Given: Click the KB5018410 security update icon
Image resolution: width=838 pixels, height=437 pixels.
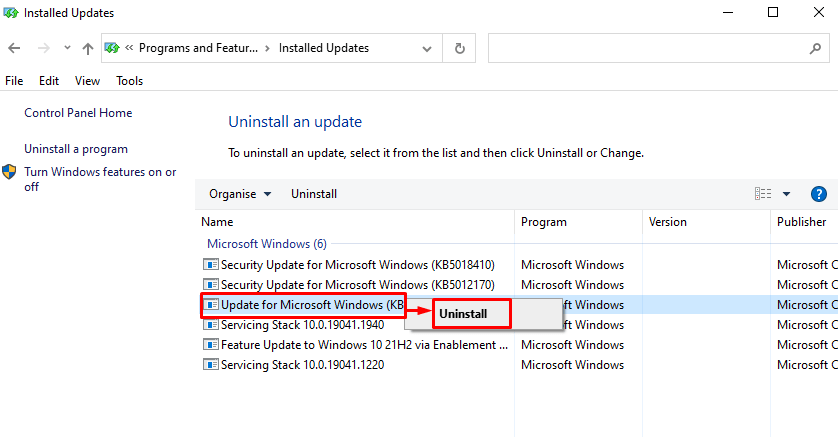Looking at the screenshot, I should (x=211, y=264).
